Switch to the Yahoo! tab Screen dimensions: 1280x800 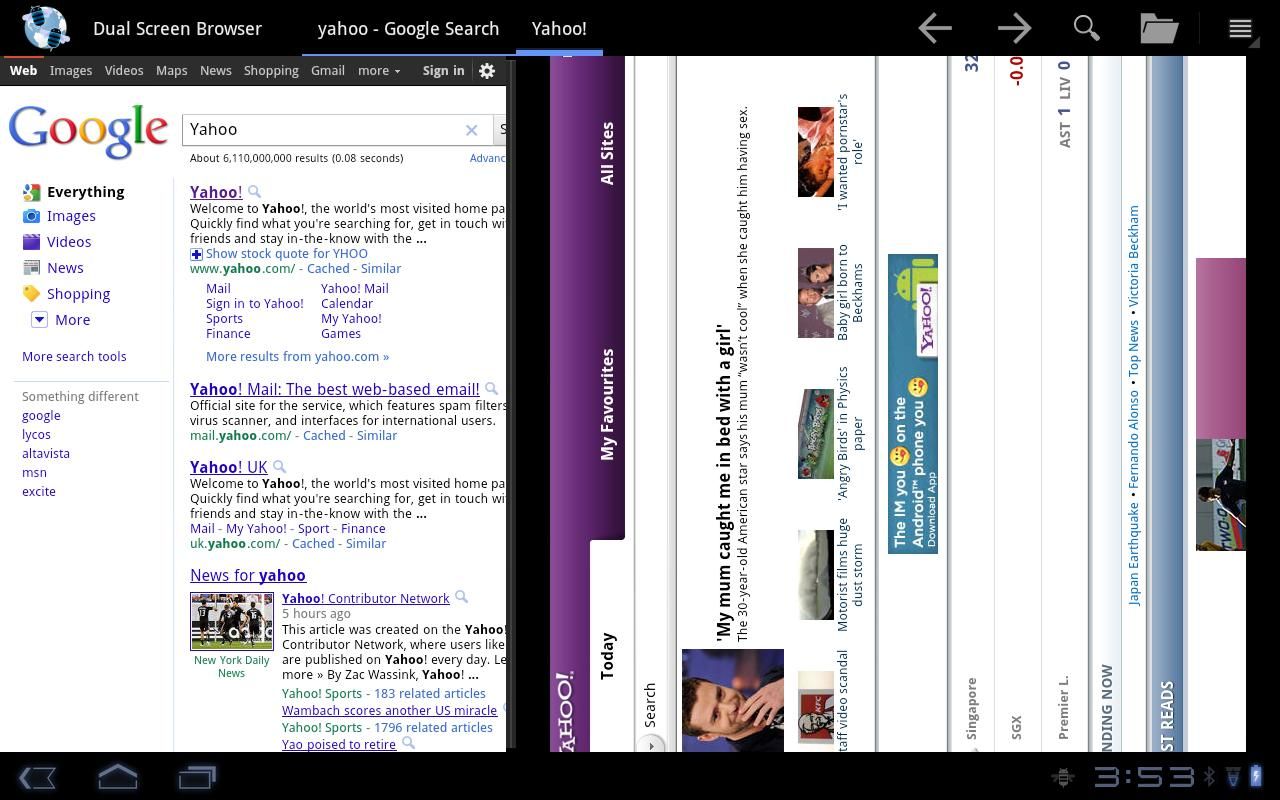(x=559, y=28)
